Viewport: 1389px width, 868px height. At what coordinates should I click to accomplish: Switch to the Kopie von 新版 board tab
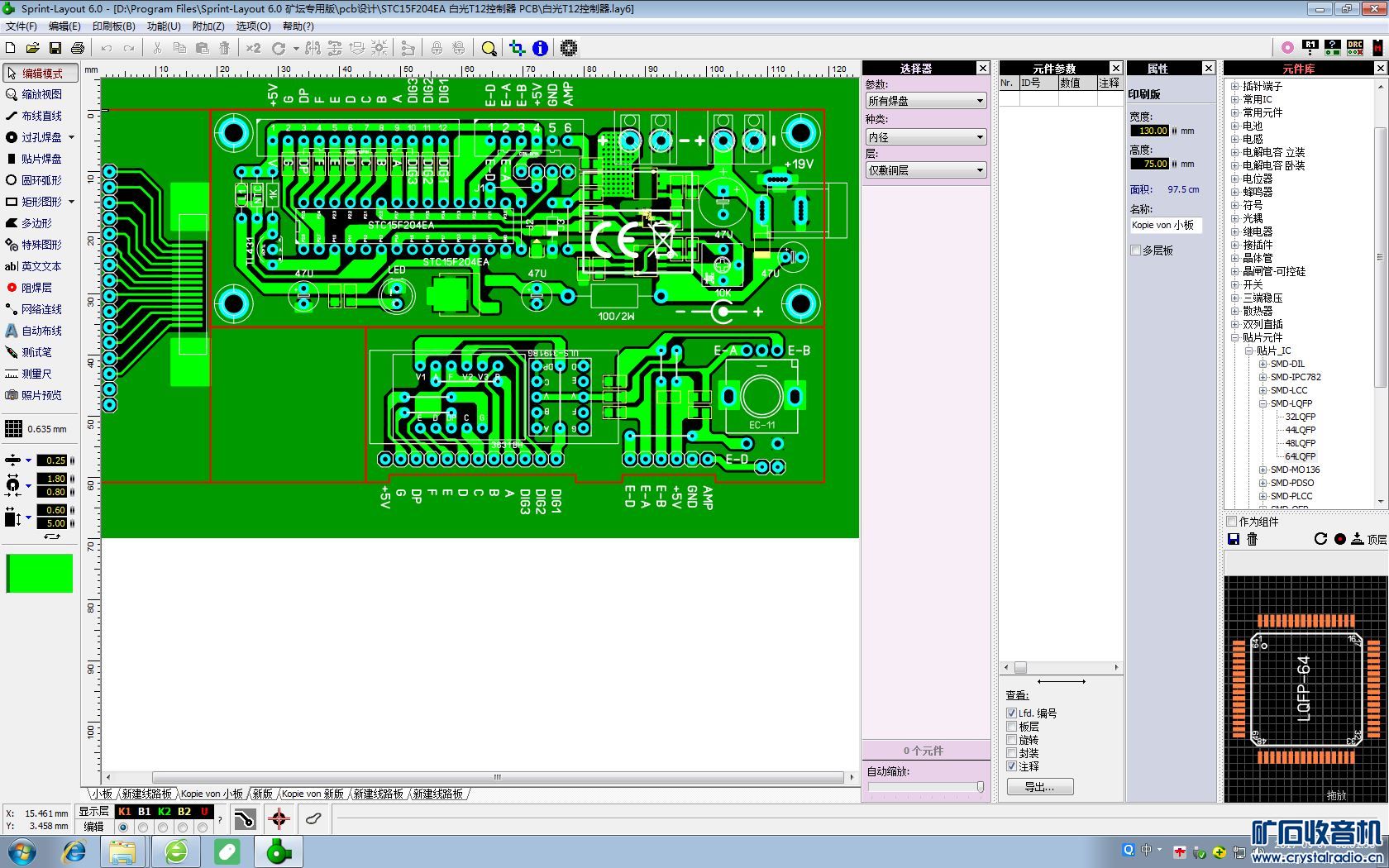(x=313, y=794)
